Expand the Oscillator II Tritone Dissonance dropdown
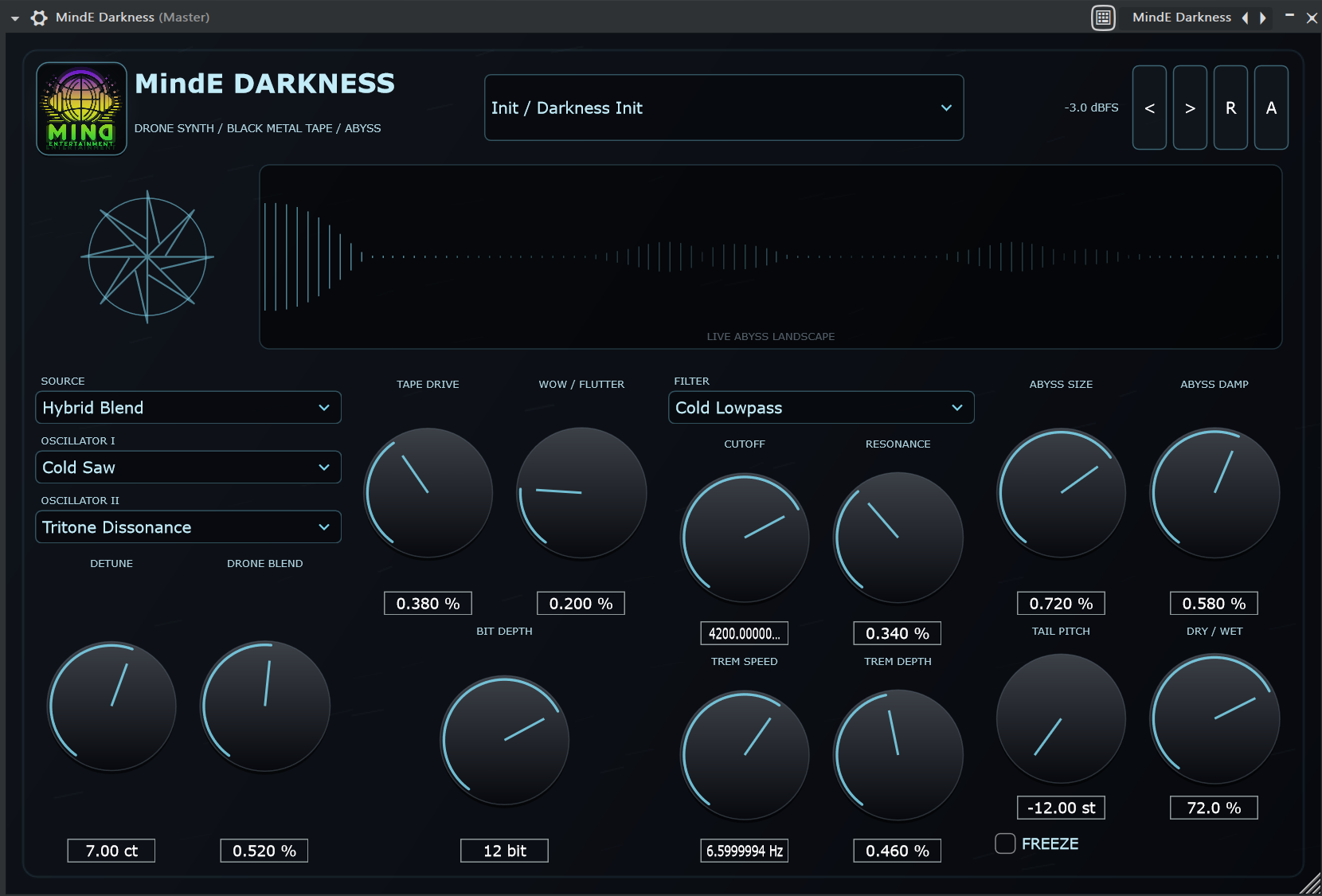This screenshot has width=1322, height=896. [x=188, y=526]
